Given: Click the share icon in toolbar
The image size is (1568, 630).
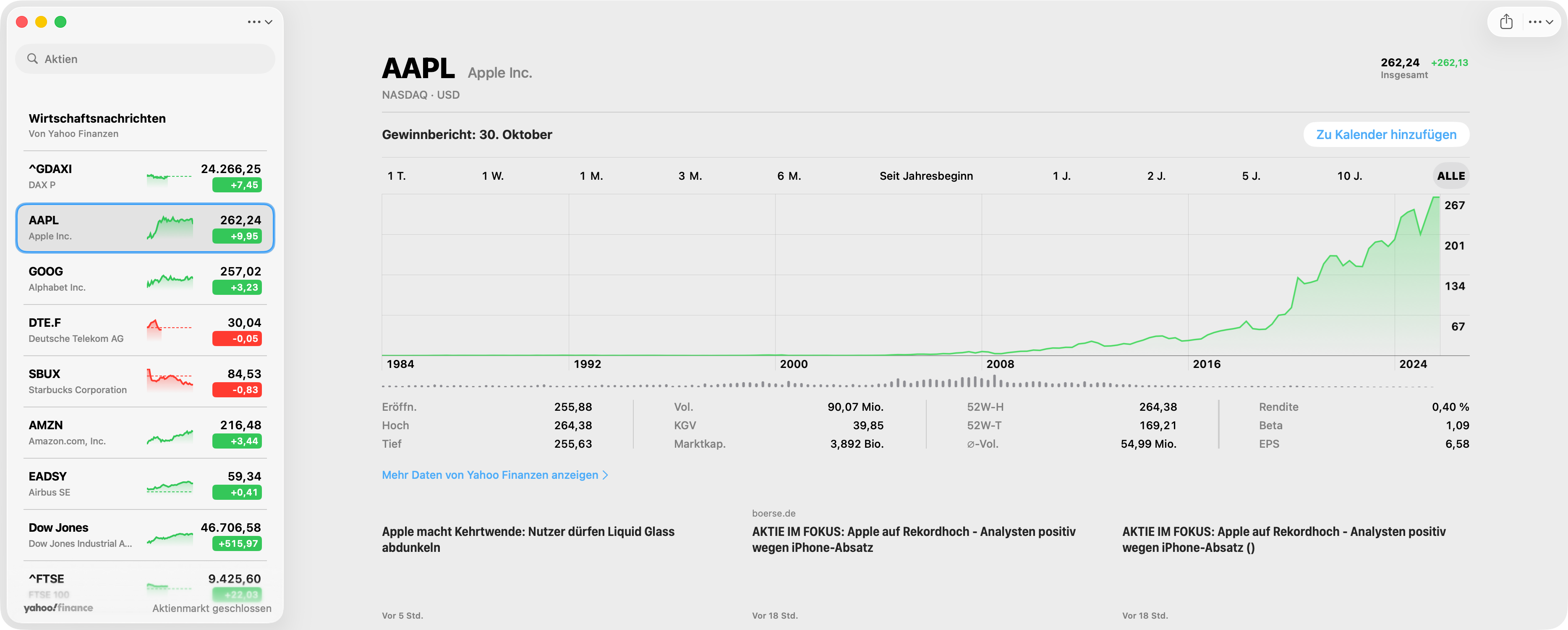Looking at the screenshot, I should pos(1506,22).
